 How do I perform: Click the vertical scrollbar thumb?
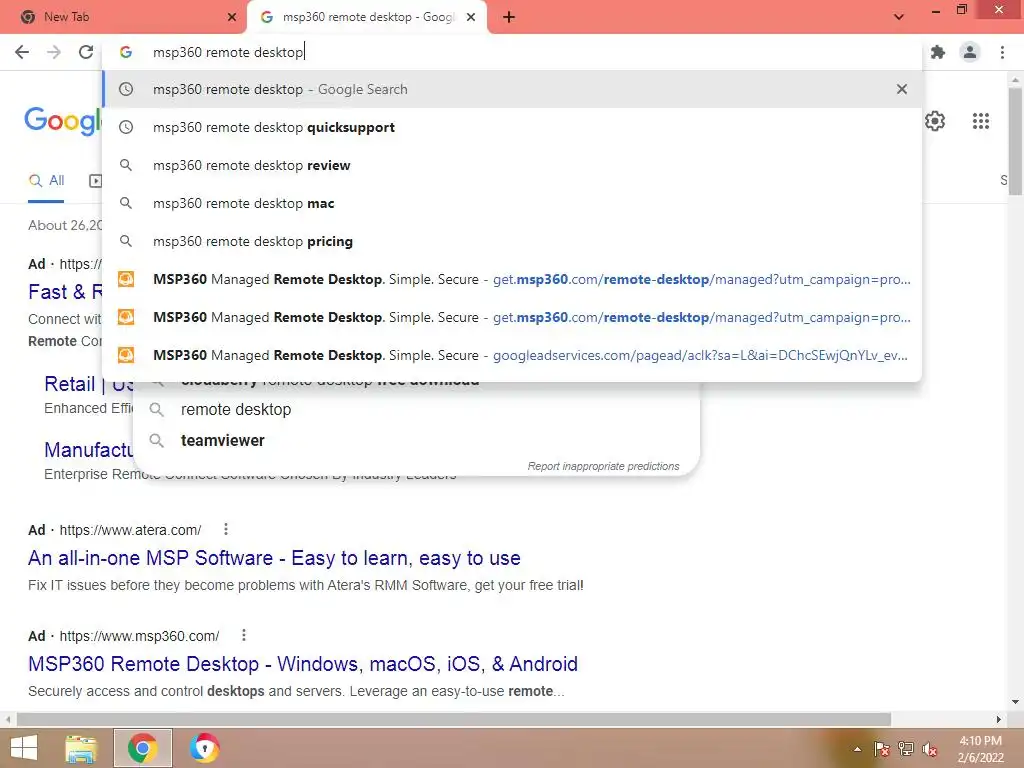[1015, 140]
